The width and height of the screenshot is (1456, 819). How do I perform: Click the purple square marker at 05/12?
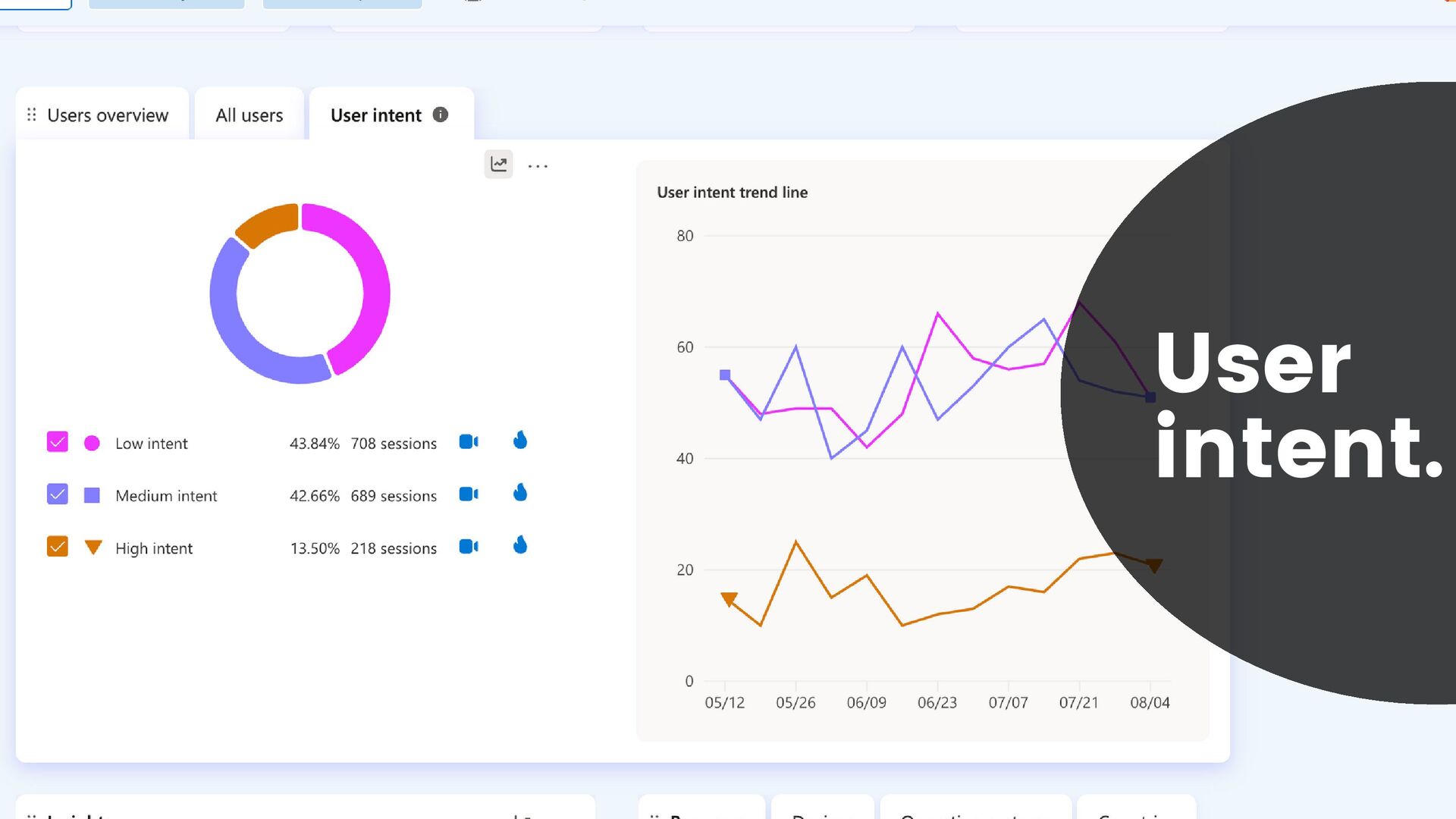(x=725, y=375)
